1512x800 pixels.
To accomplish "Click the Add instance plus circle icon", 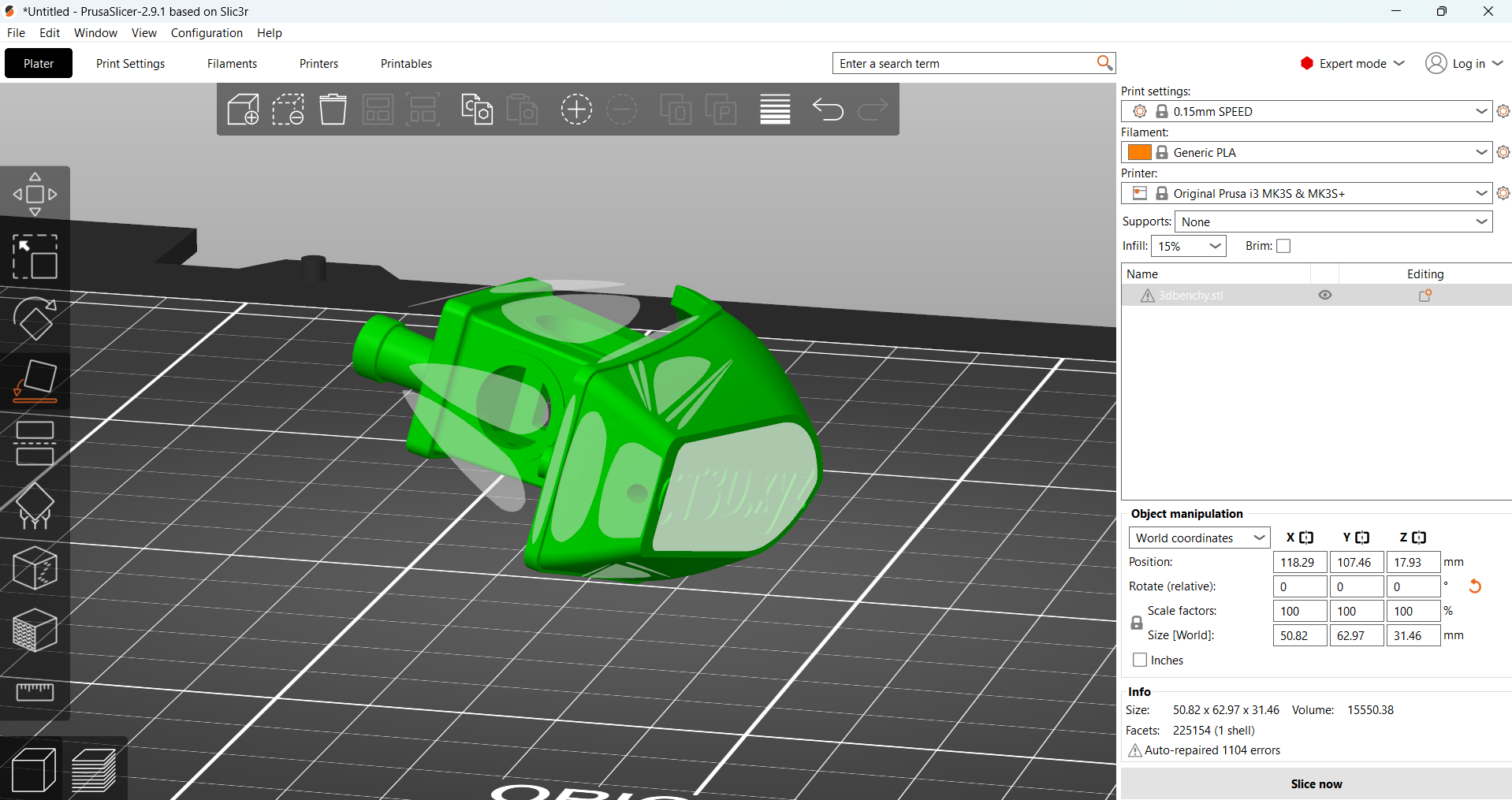I will [x=576, y=110].
